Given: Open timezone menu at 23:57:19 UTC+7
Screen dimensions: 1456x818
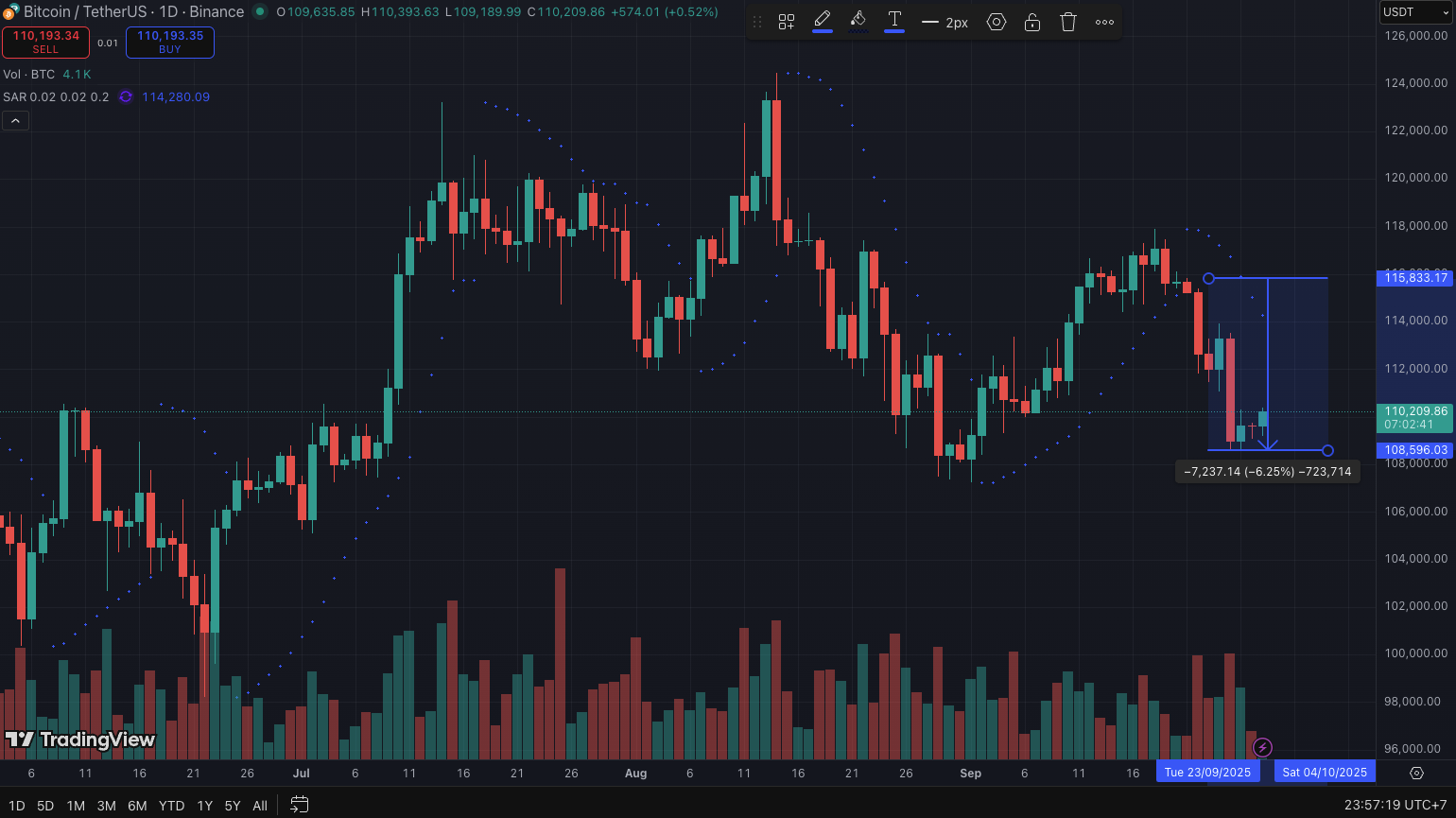Looking at the screenshot, I should point(1395,806).
